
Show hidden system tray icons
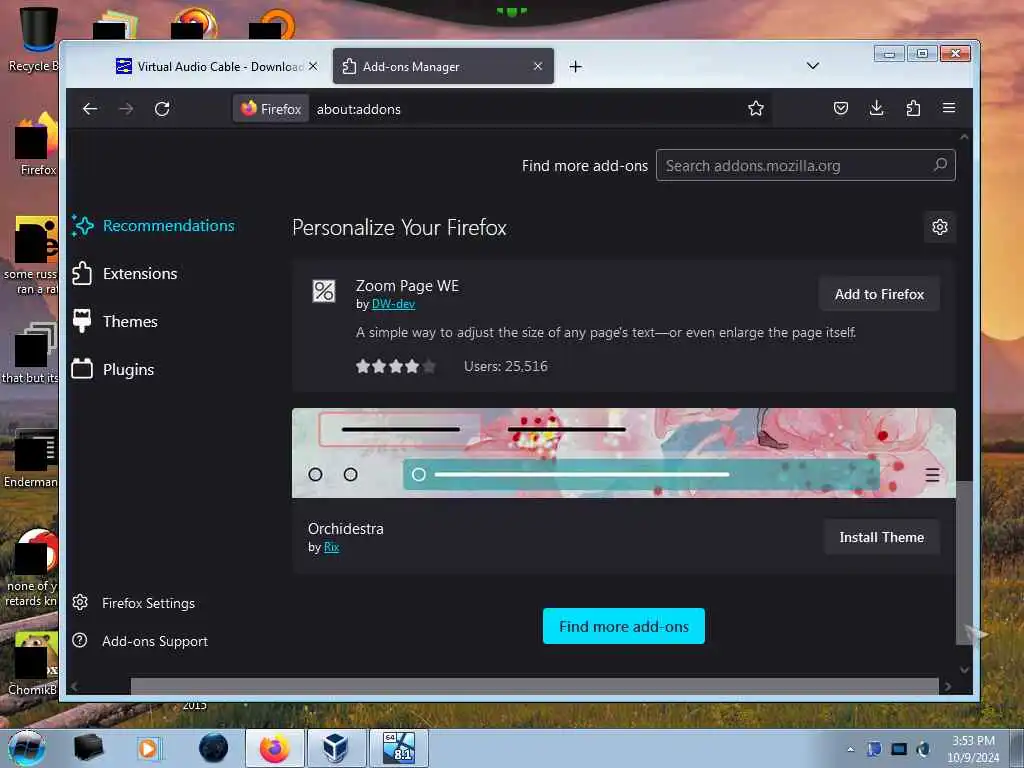coord(850,749)
